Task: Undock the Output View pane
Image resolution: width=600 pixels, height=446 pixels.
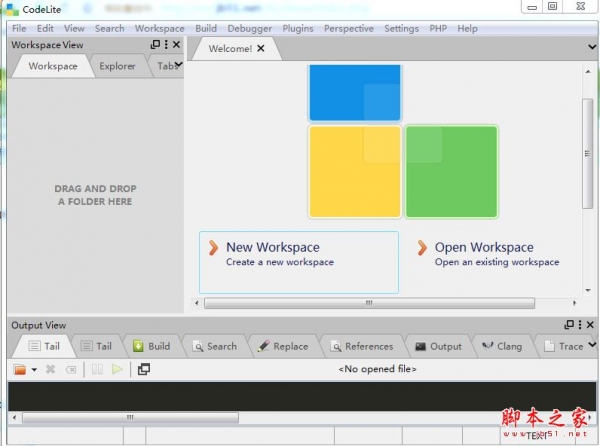Action: (569, 324)
